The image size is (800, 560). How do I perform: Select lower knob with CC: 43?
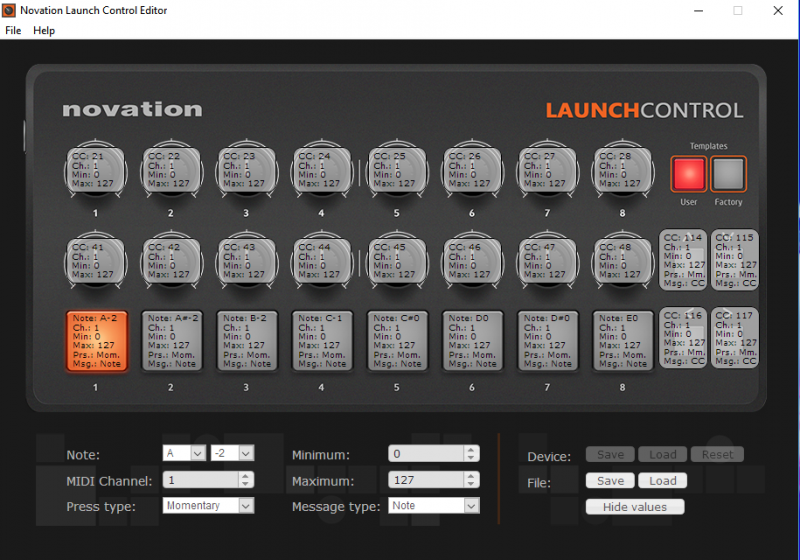246,261
